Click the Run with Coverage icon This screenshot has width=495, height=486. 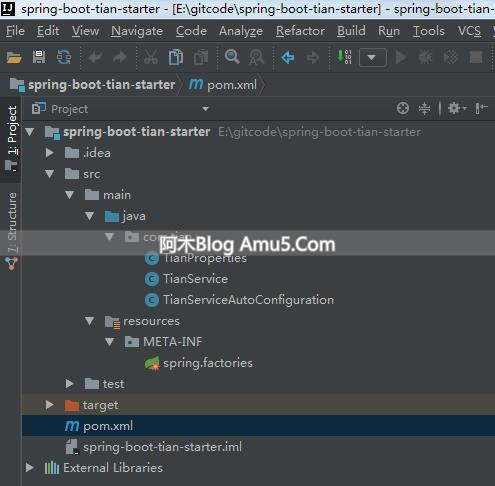[450, 57]
